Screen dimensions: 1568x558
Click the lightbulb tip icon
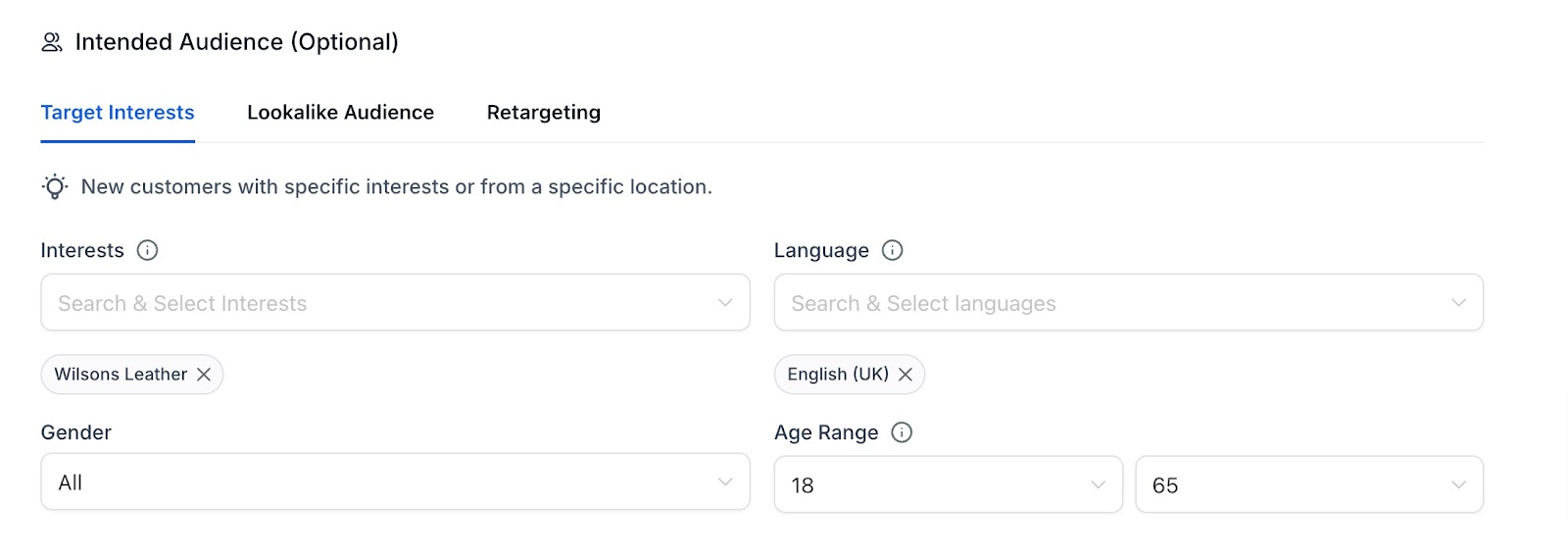click(x=55, y=186)
